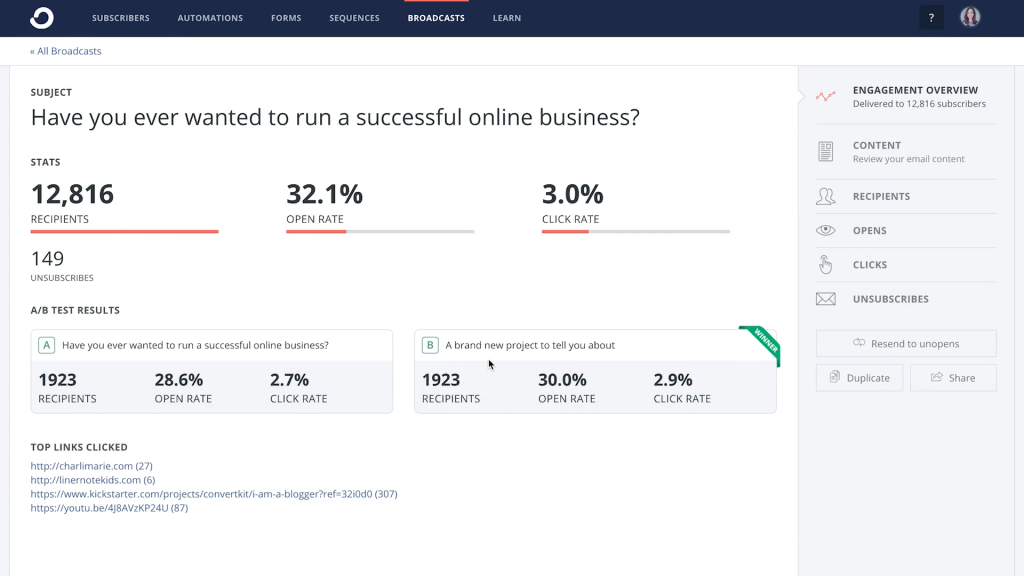Viewport: 1024px width, 576px height.
Task: Click the Share button
Action: (953, 378)
